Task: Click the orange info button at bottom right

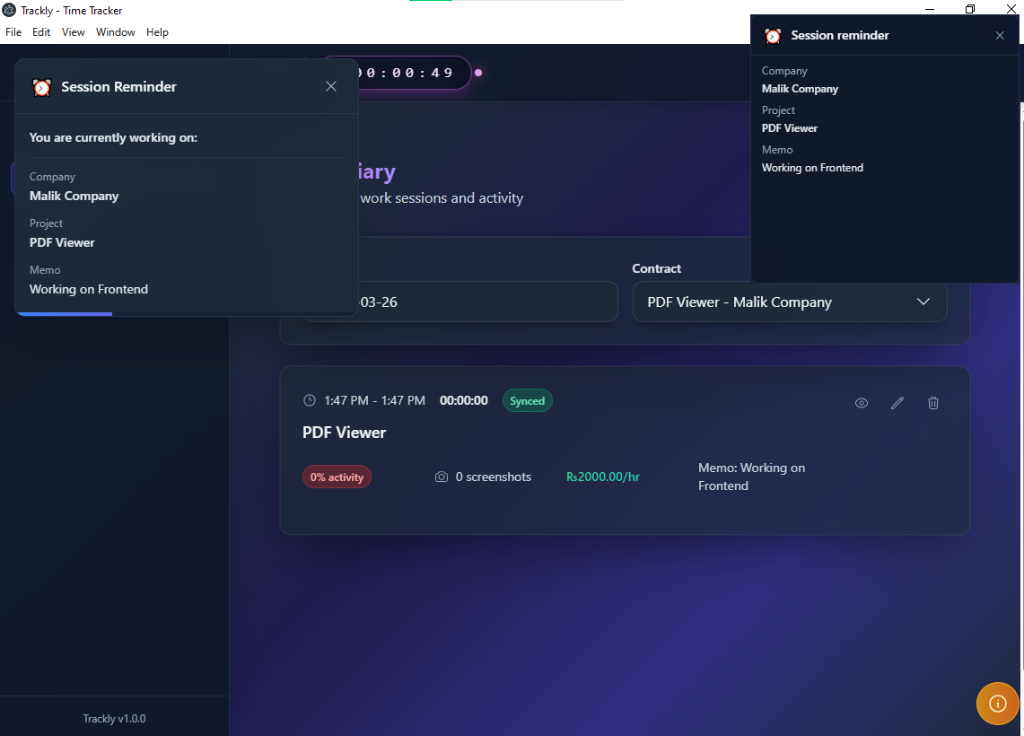Action: [x=997, y=703]
